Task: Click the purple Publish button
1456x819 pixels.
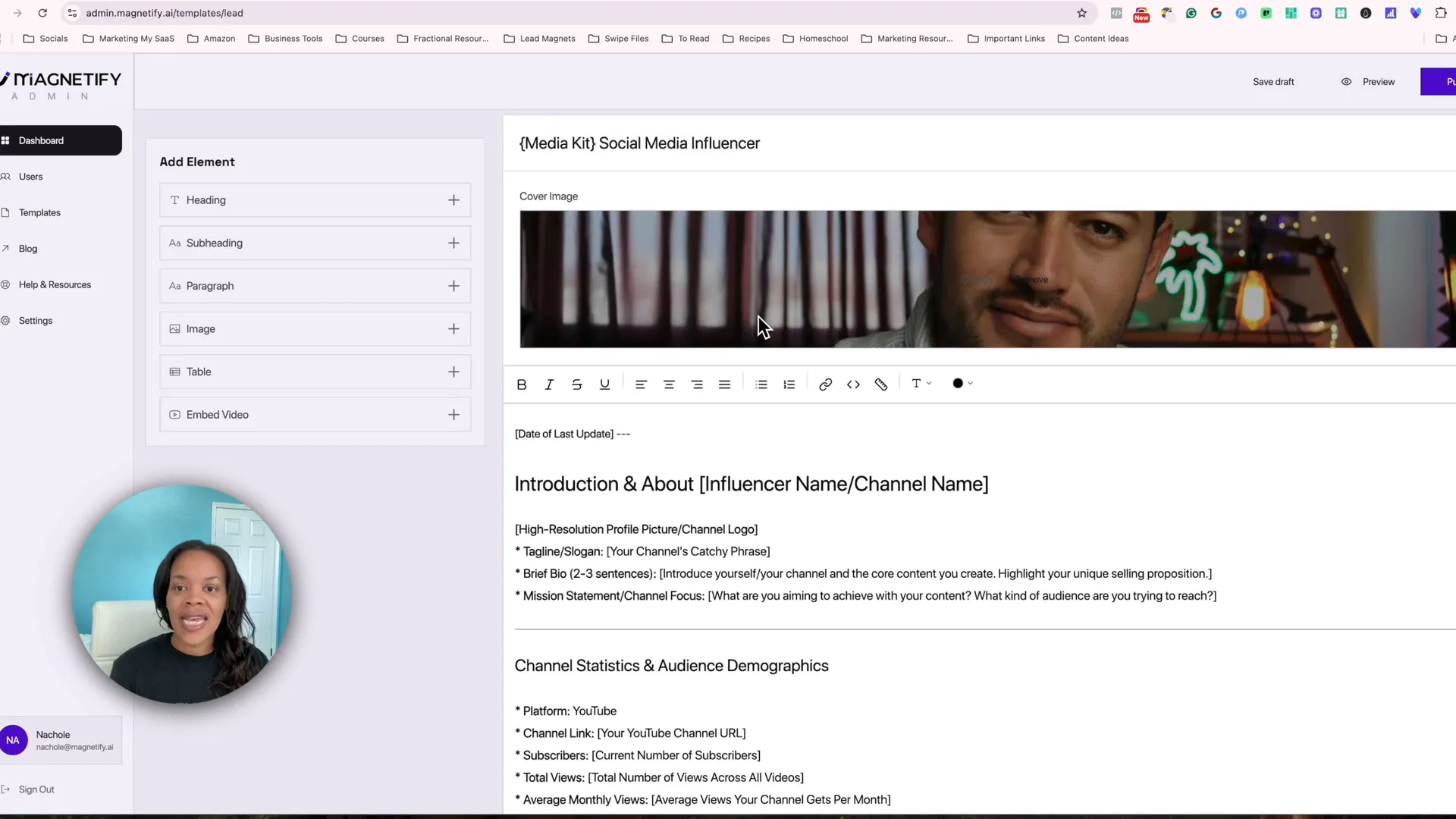Action: pyautogui.click(x=1439, y=82)
